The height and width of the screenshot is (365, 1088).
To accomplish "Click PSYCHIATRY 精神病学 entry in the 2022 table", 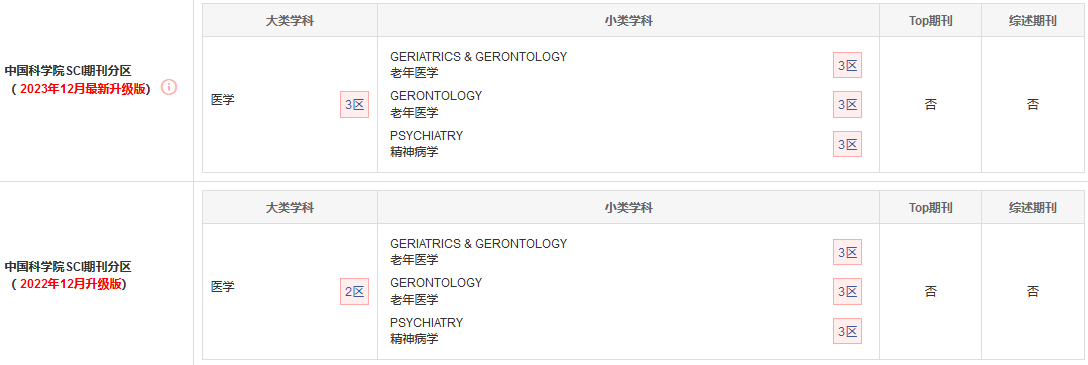I will pos(426,331).
